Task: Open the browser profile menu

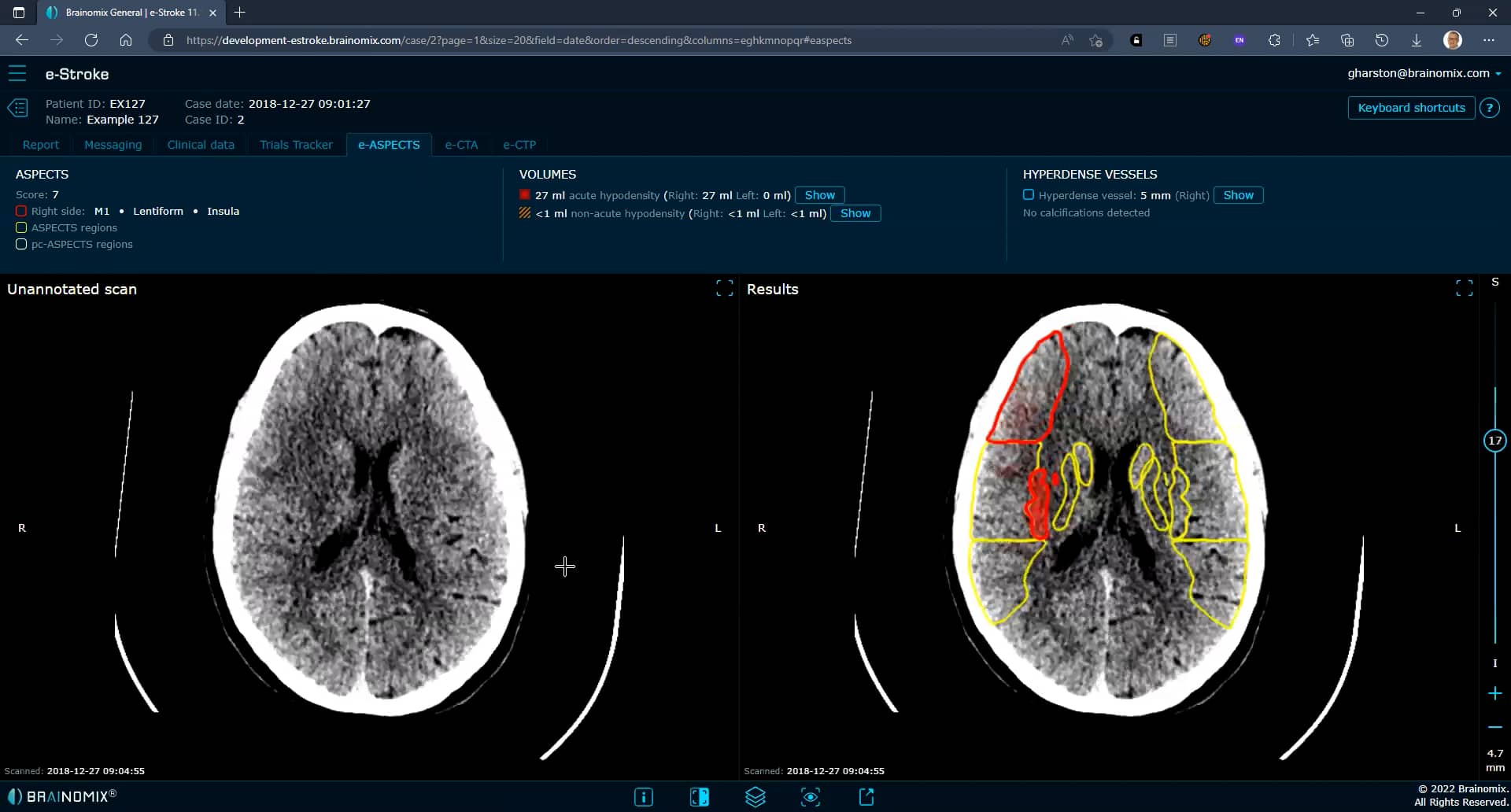Action: (1453, 40)
